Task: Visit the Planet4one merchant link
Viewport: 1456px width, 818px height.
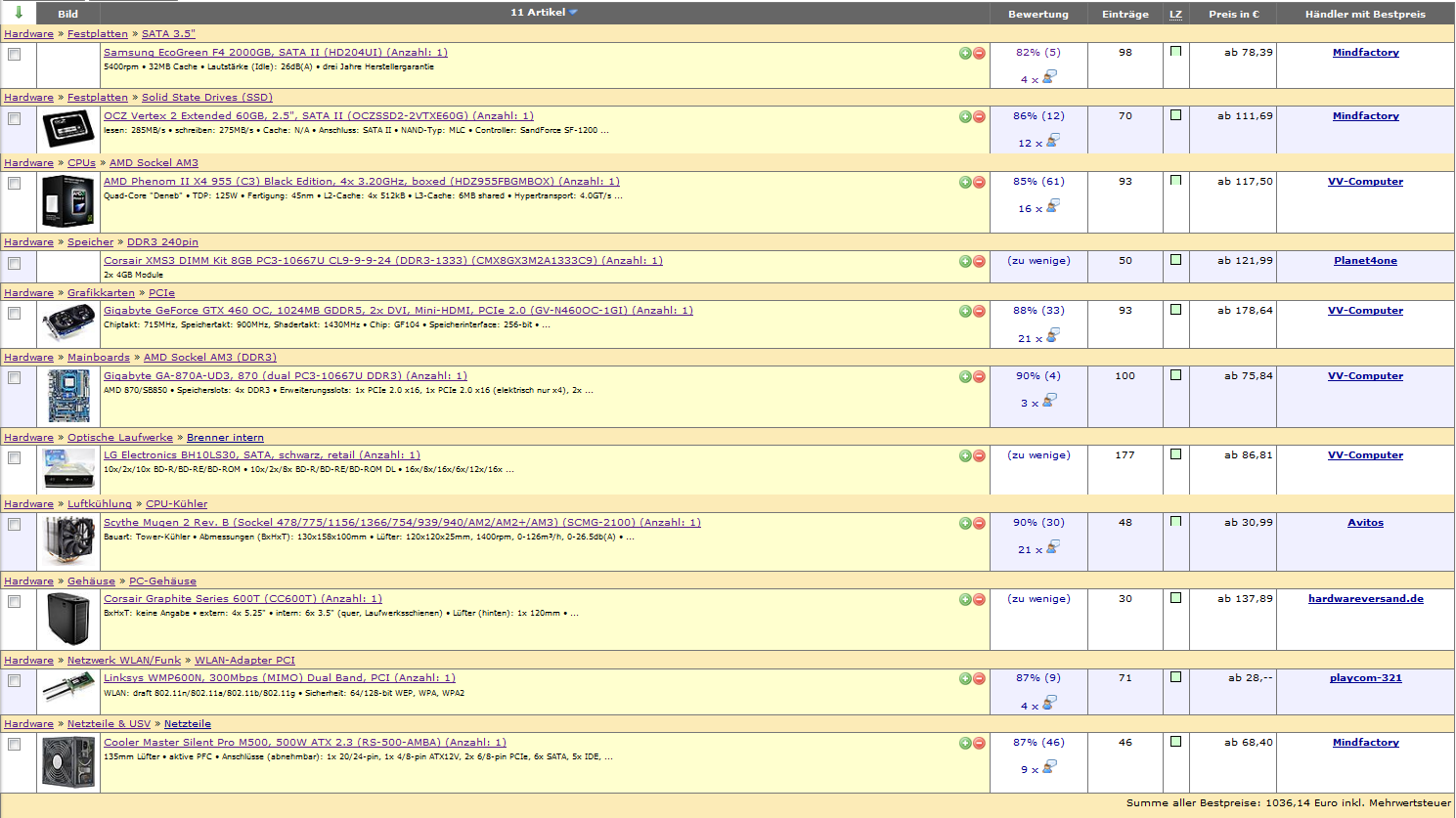Action: click(x=1365, y=261)
